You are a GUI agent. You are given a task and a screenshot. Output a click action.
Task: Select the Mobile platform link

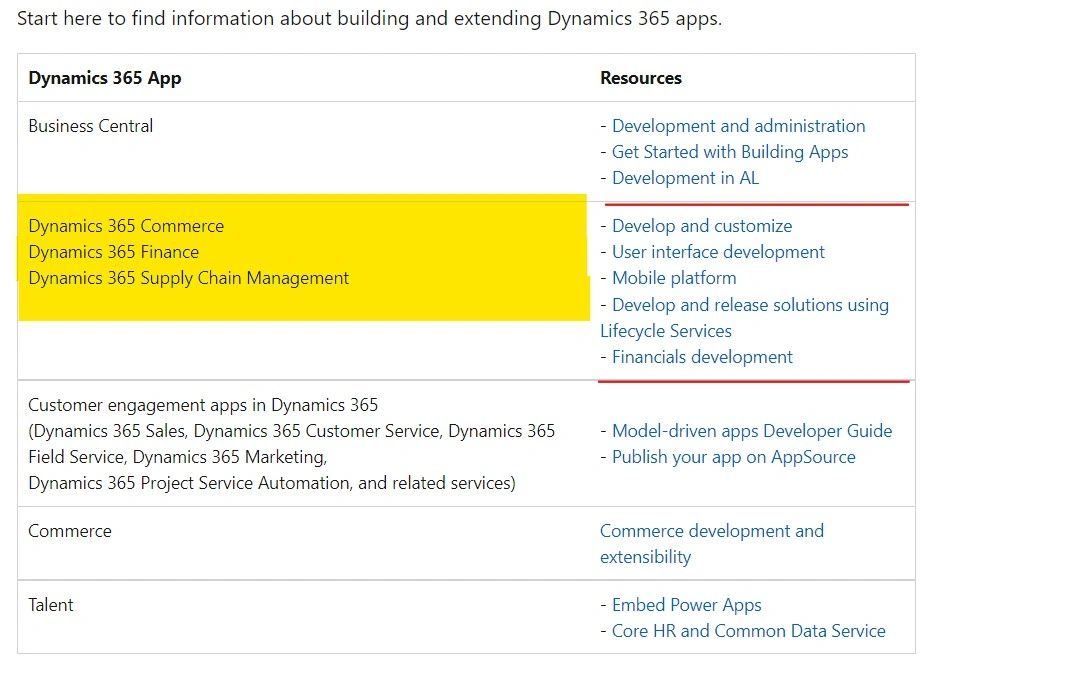pyautogui.click(x=673, y=278)
